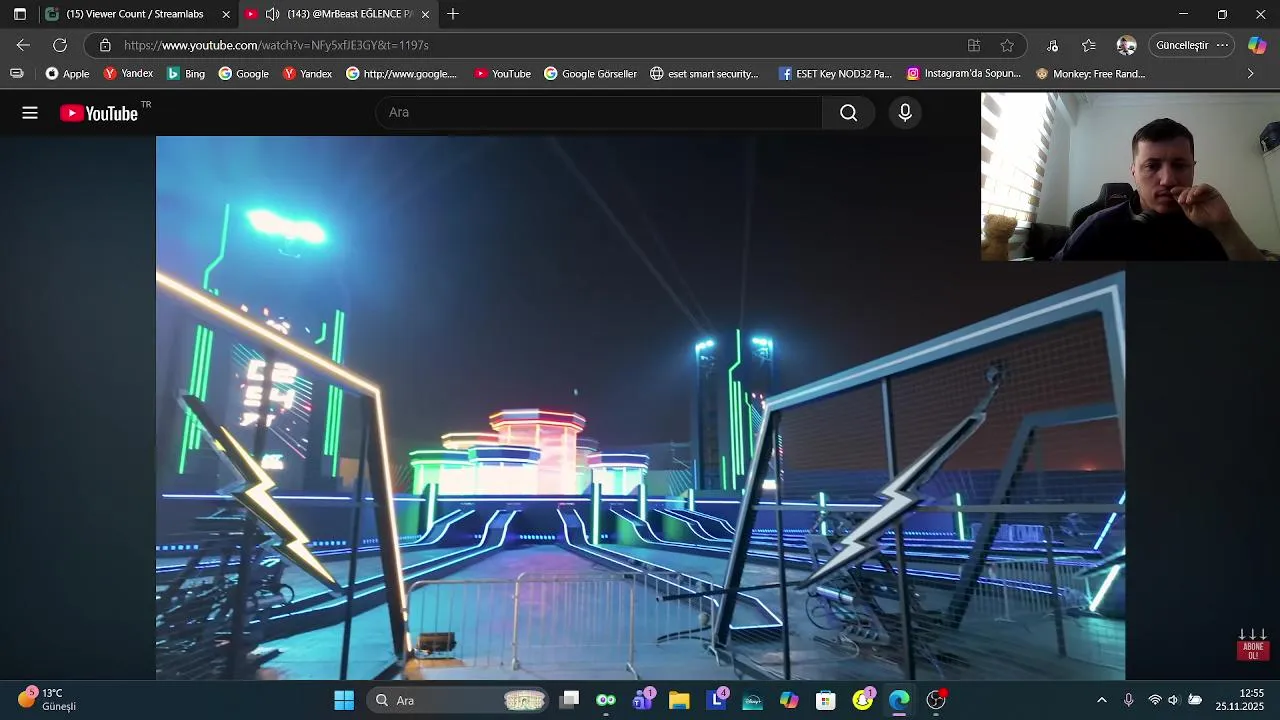Open Microsoft Teams from the taskbar
This screenshot has width=1280, height=720.
point(643,700)
